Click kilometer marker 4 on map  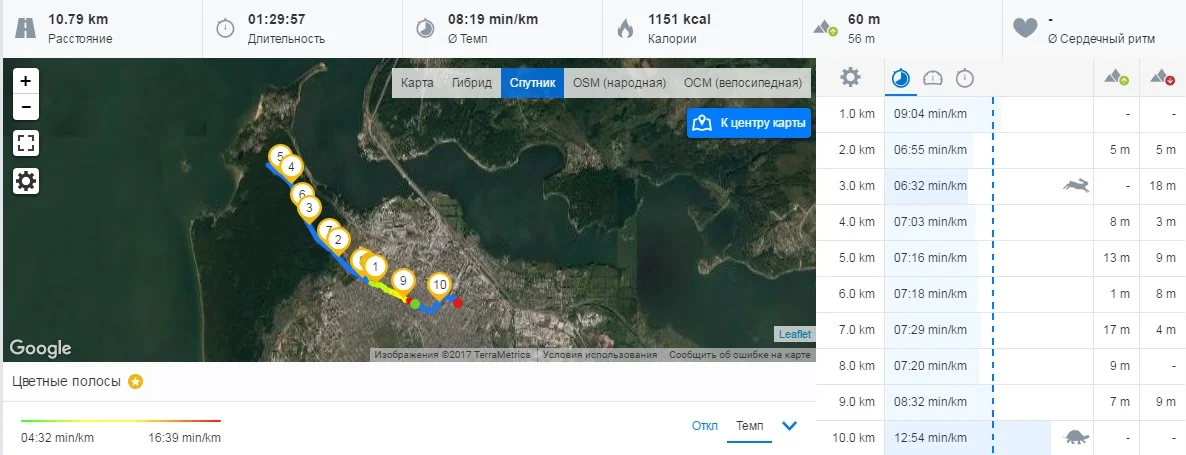click(x=291, y=167)
